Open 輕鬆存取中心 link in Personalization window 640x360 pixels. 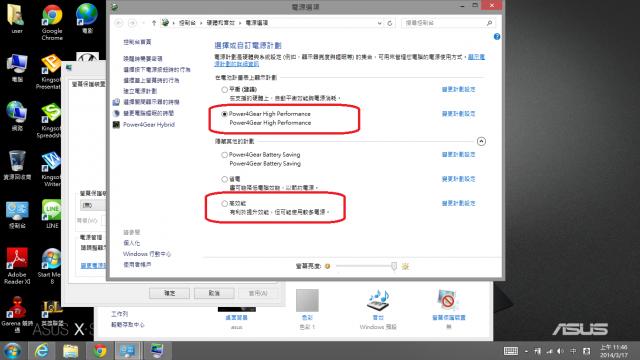coord(128,325)
